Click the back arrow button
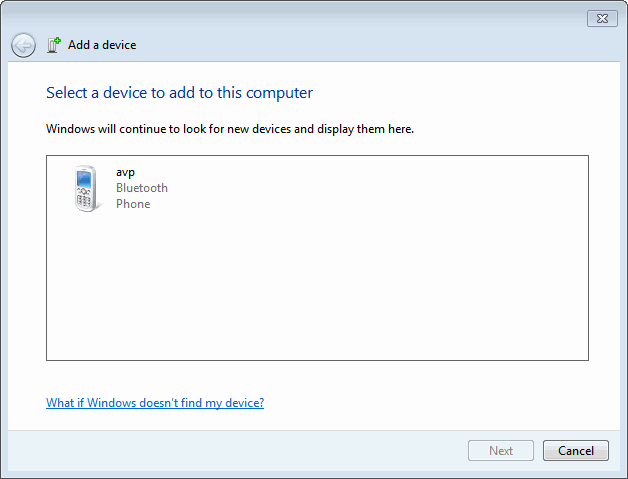 23,45
